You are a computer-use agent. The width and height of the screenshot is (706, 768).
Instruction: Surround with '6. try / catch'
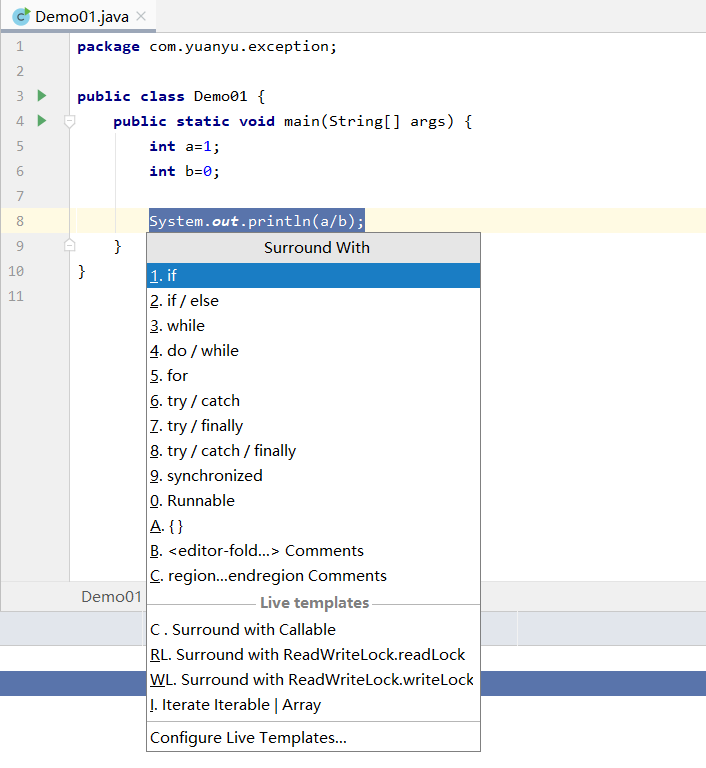(314, 401)
